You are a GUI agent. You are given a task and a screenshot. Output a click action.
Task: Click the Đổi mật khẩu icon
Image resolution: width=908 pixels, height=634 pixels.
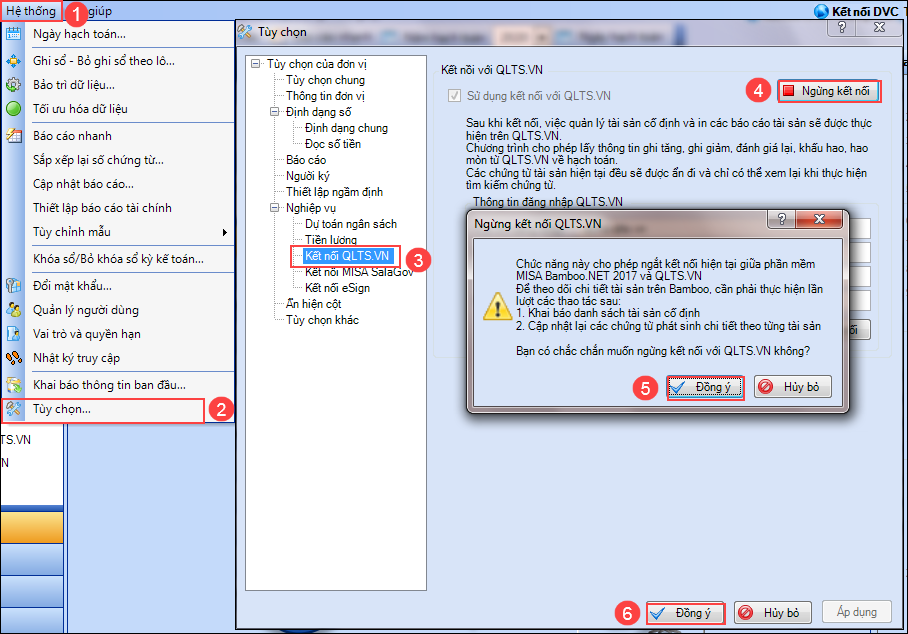13,286
